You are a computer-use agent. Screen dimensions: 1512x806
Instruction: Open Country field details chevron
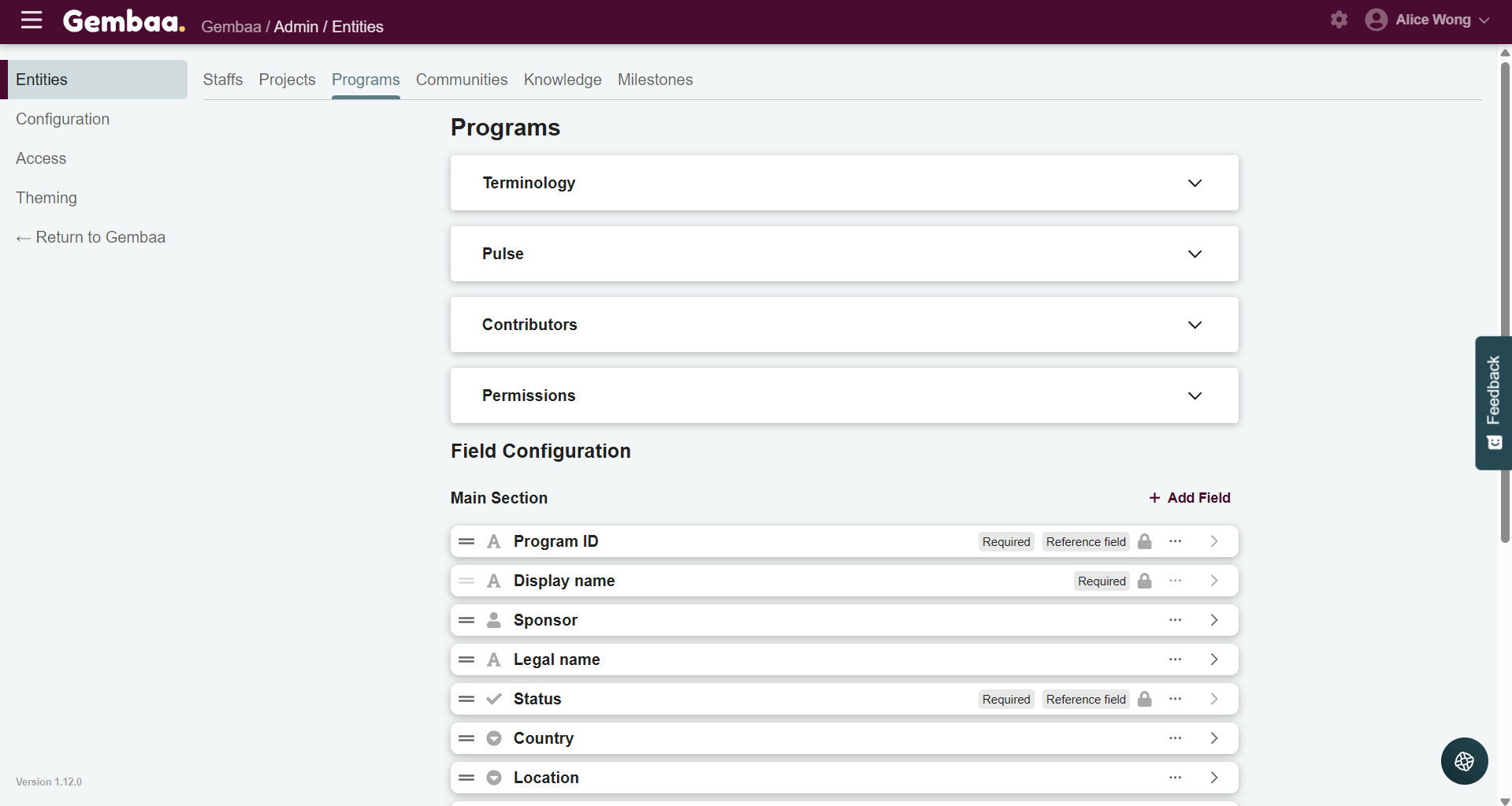1214,738
